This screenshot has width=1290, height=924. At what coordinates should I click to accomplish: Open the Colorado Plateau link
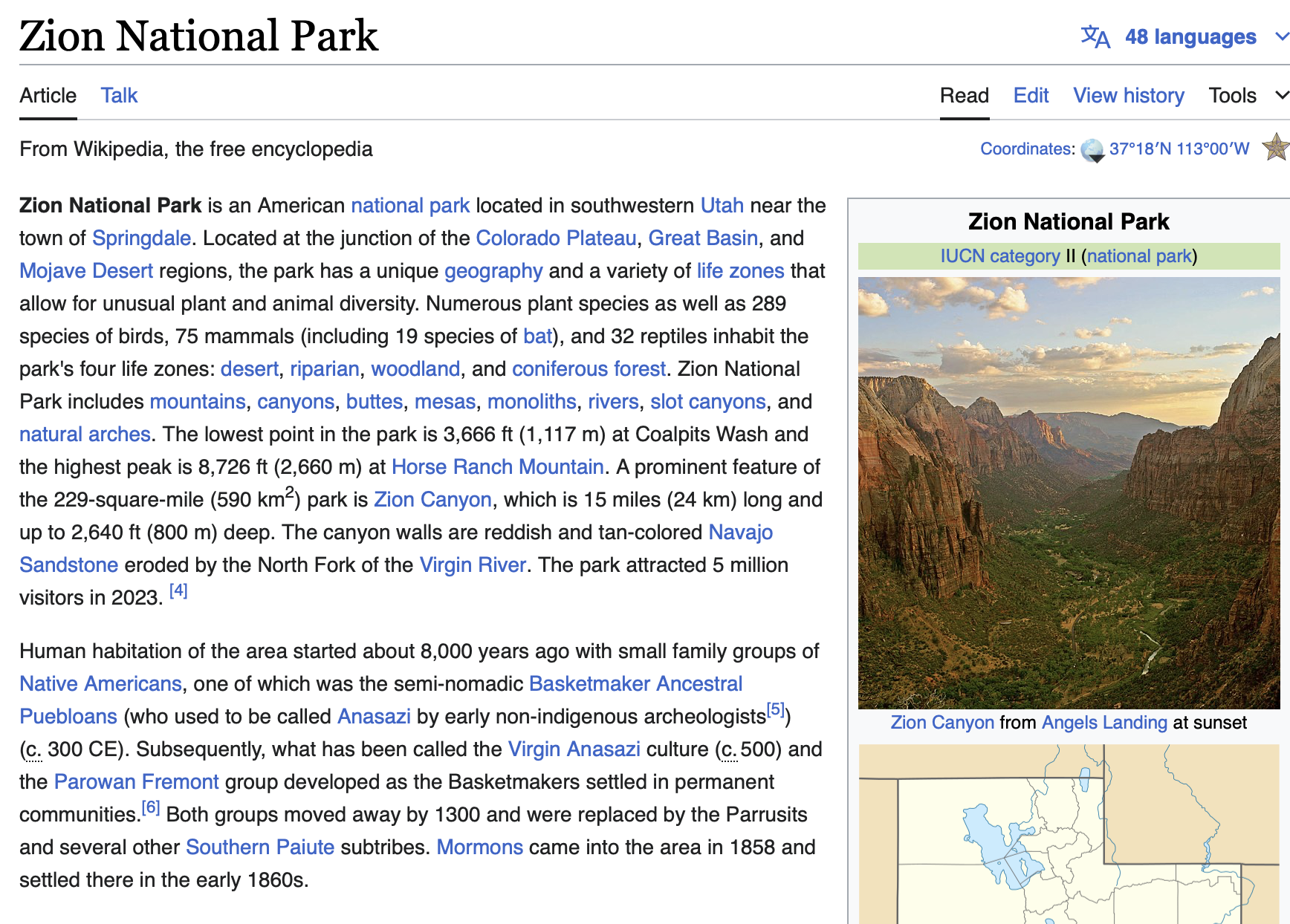556,238
